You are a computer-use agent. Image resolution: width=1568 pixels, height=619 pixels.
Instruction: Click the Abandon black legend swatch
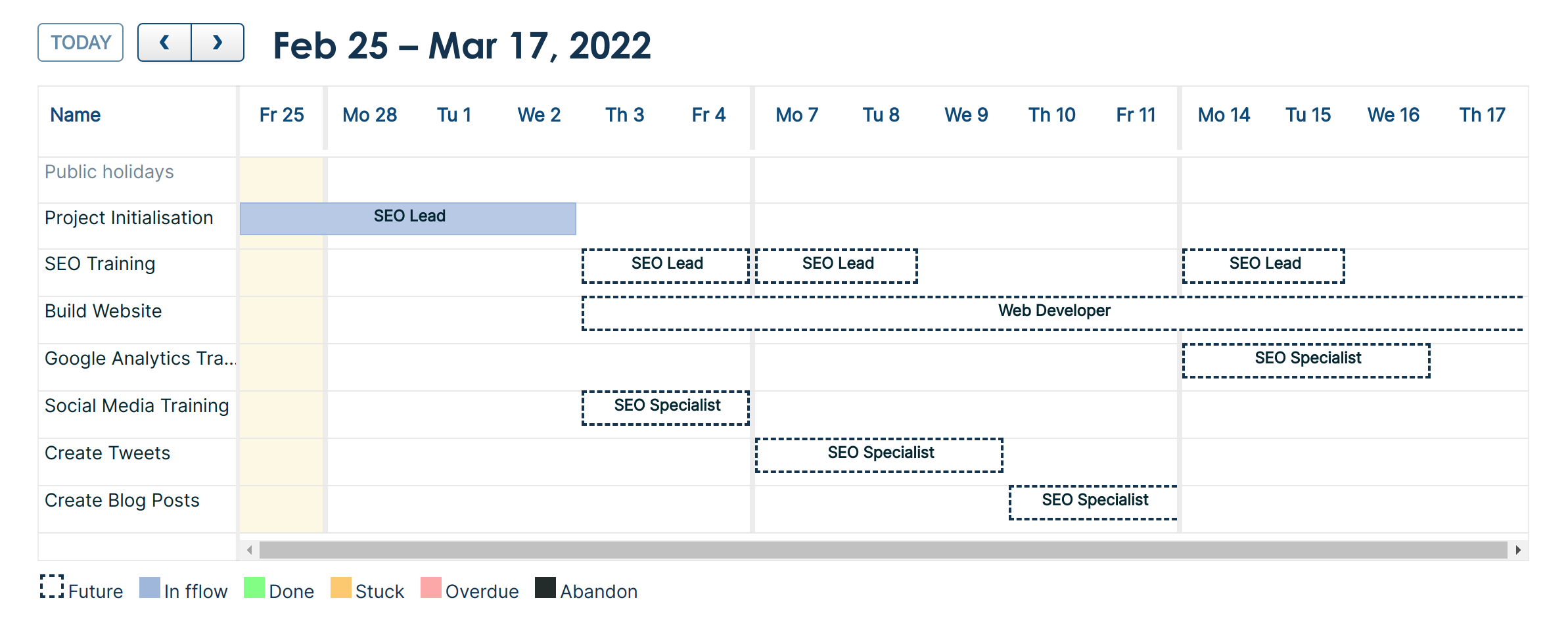pos(545,587)
